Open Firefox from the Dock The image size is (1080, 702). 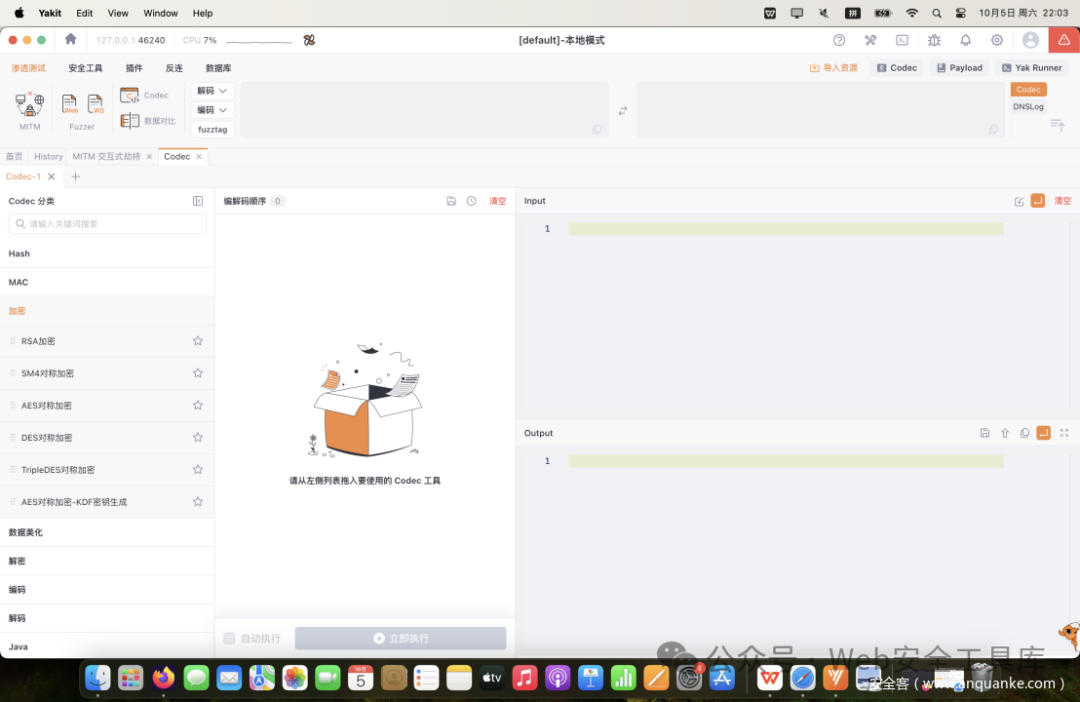[x=163, y=678]
